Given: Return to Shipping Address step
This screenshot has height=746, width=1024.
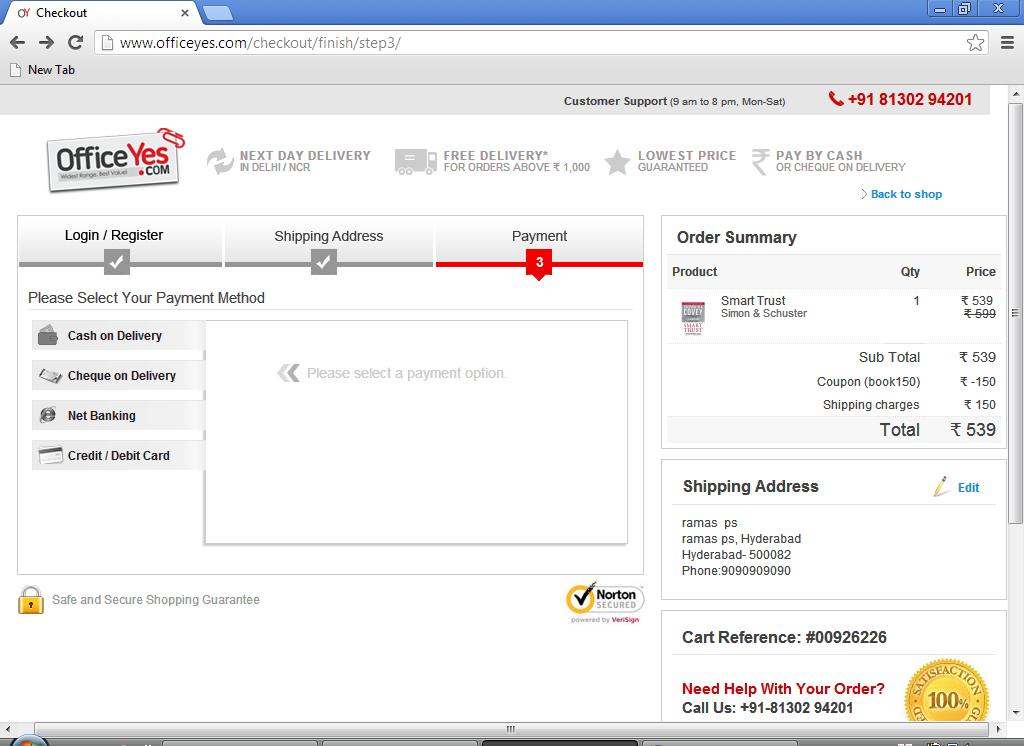Looking at the screenshot, I should pos(329,237).
